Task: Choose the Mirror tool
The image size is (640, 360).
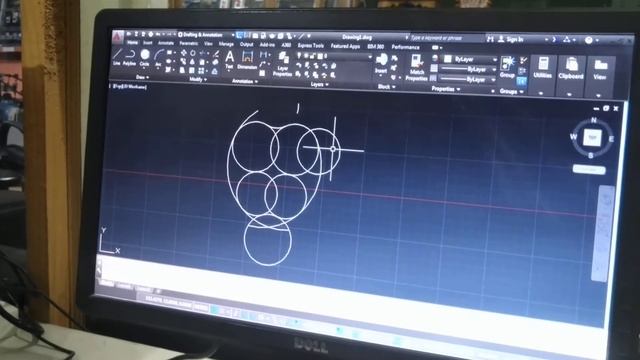Action: 193,62
